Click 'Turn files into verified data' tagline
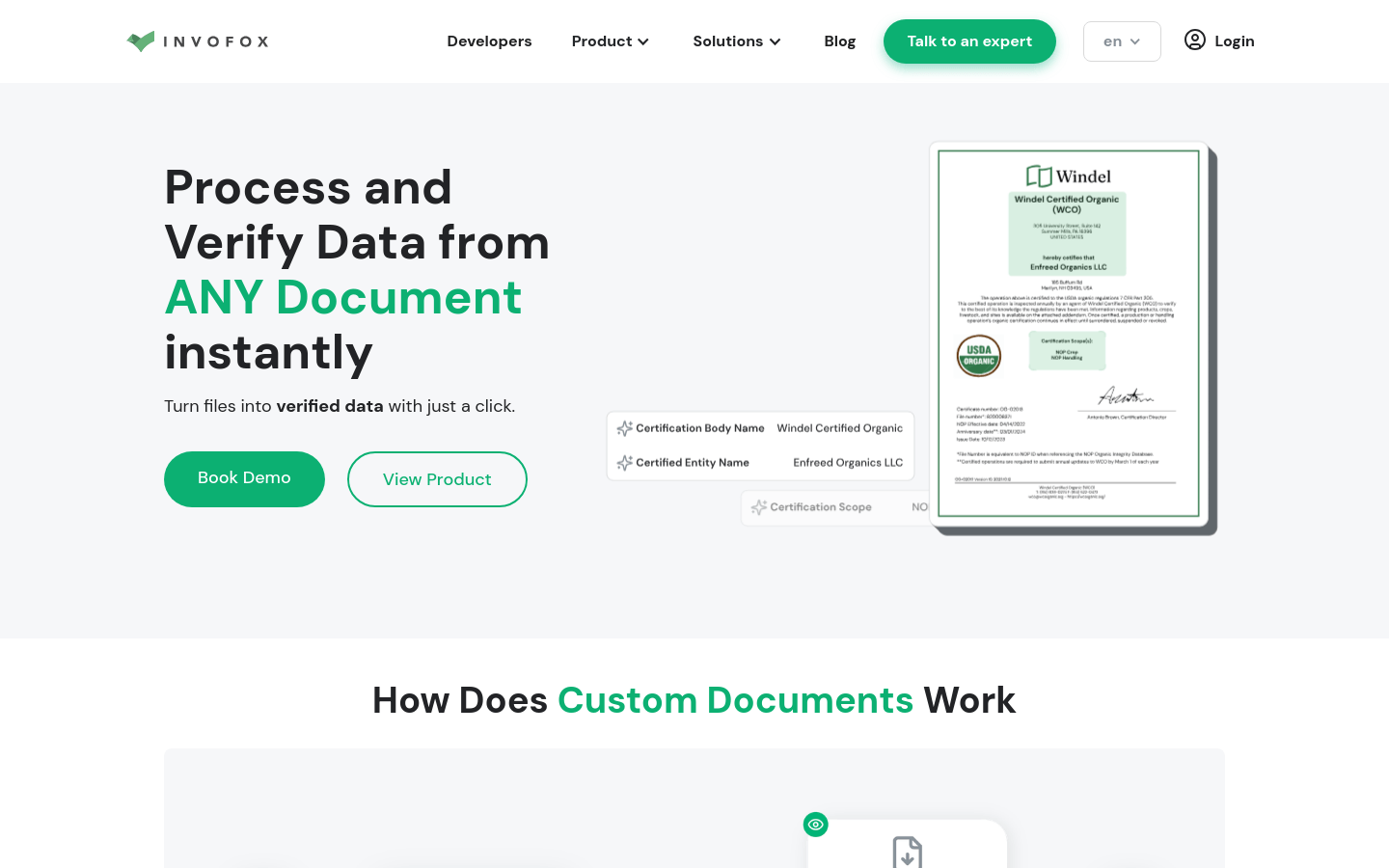This screenshot has height=868, width=1389. 340,406
